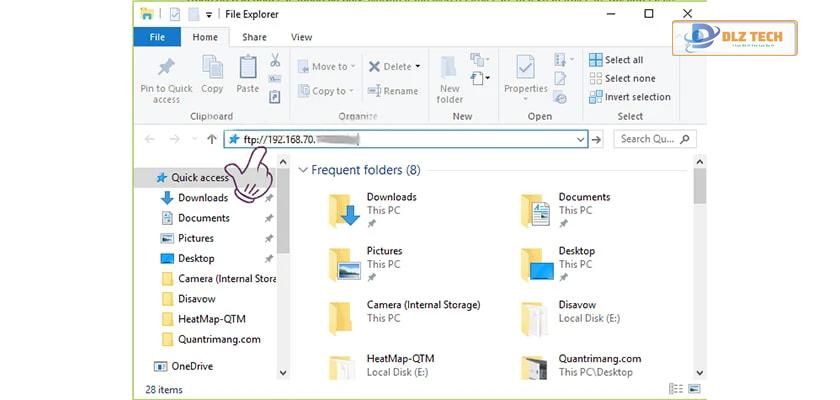Click the Select all button
Viewport: 840px width, 400px height.
[616, 60]
